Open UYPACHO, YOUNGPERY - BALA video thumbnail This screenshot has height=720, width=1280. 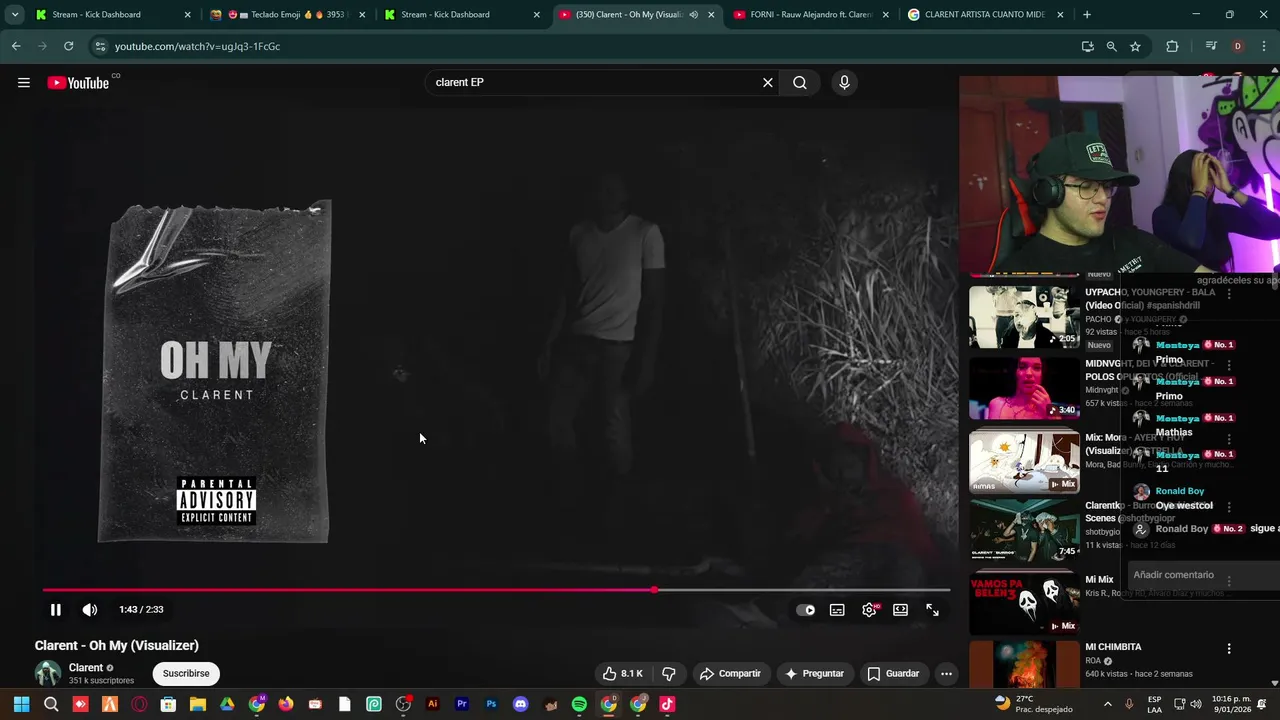coord(1024,317)
